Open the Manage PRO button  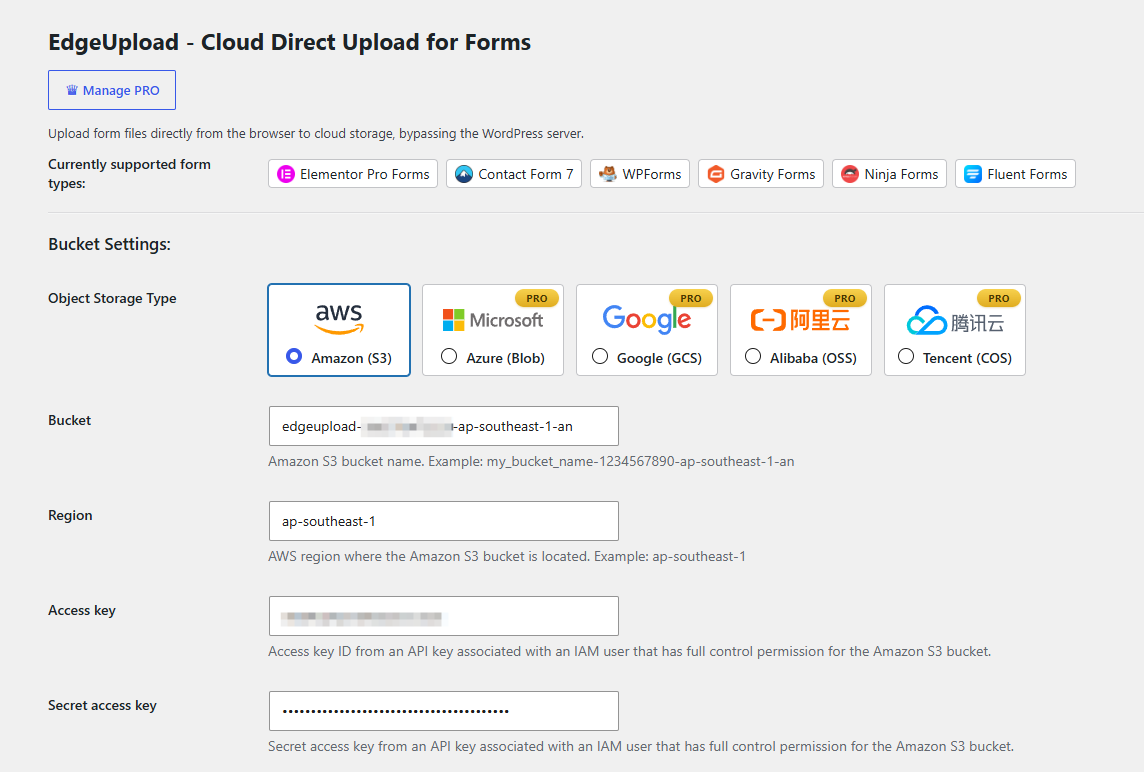112,90
